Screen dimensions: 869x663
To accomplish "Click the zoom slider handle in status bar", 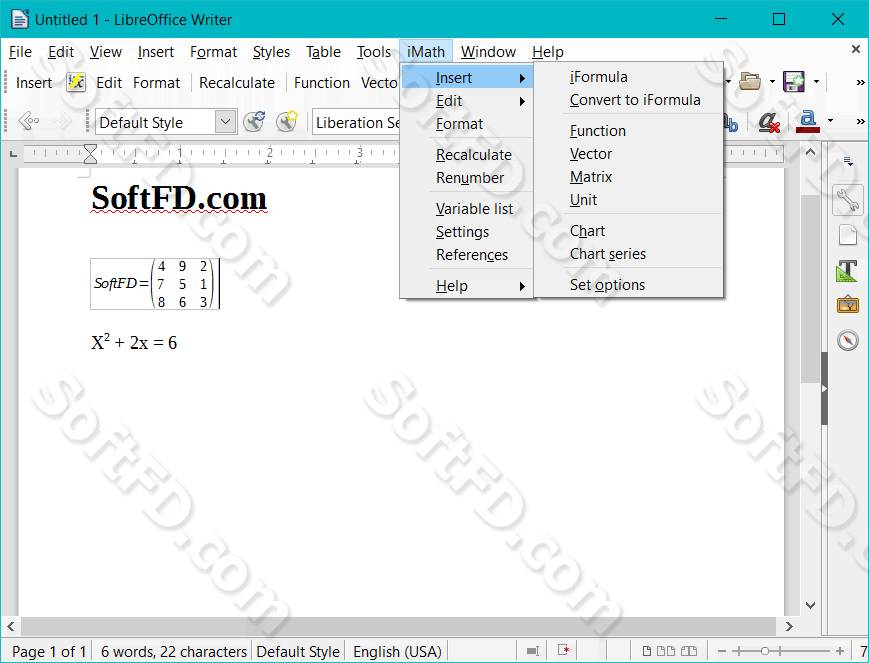I will pos(764,651).
